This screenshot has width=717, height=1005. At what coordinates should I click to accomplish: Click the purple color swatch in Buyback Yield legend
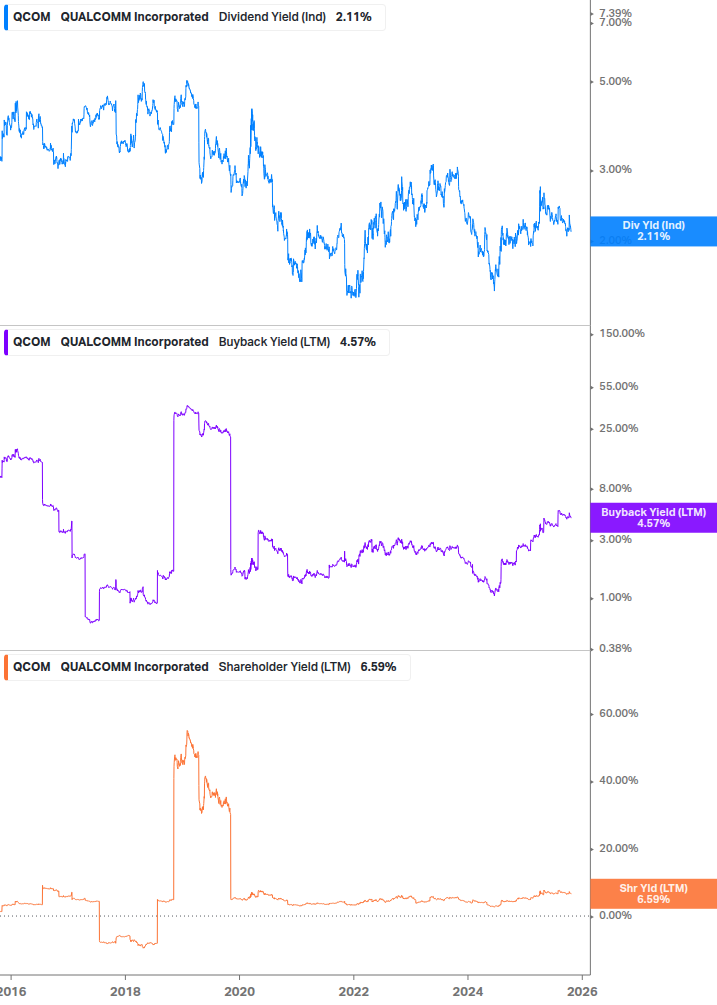[6, 342]
